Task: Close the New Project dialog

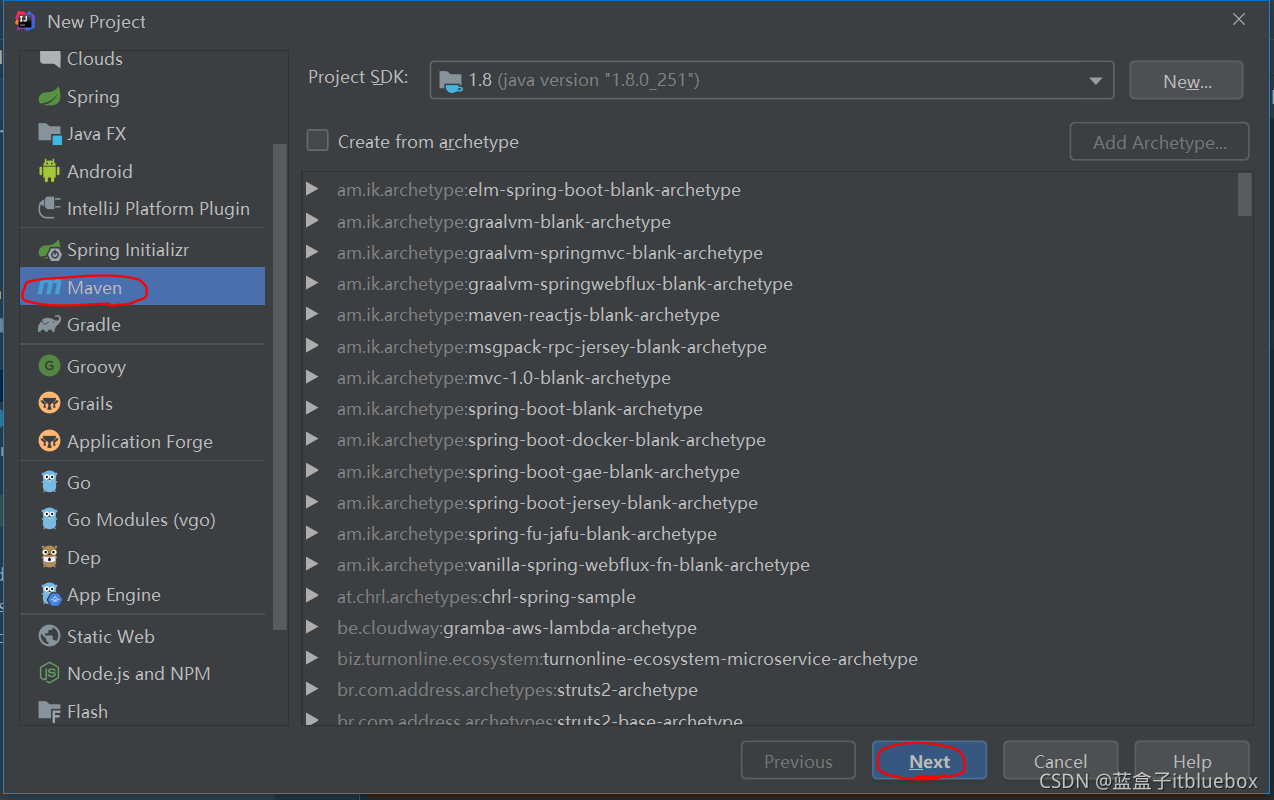Action: tap(1239, 20)
